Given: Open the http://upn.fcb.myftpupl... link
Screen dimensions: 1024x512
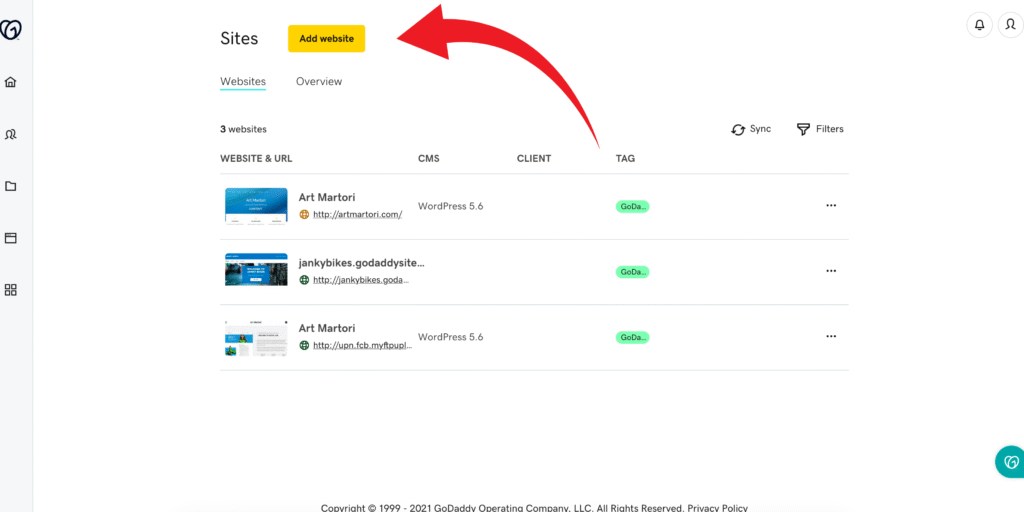Looking at the screenshot, I should pyautogui.click(x=362, y=345).
